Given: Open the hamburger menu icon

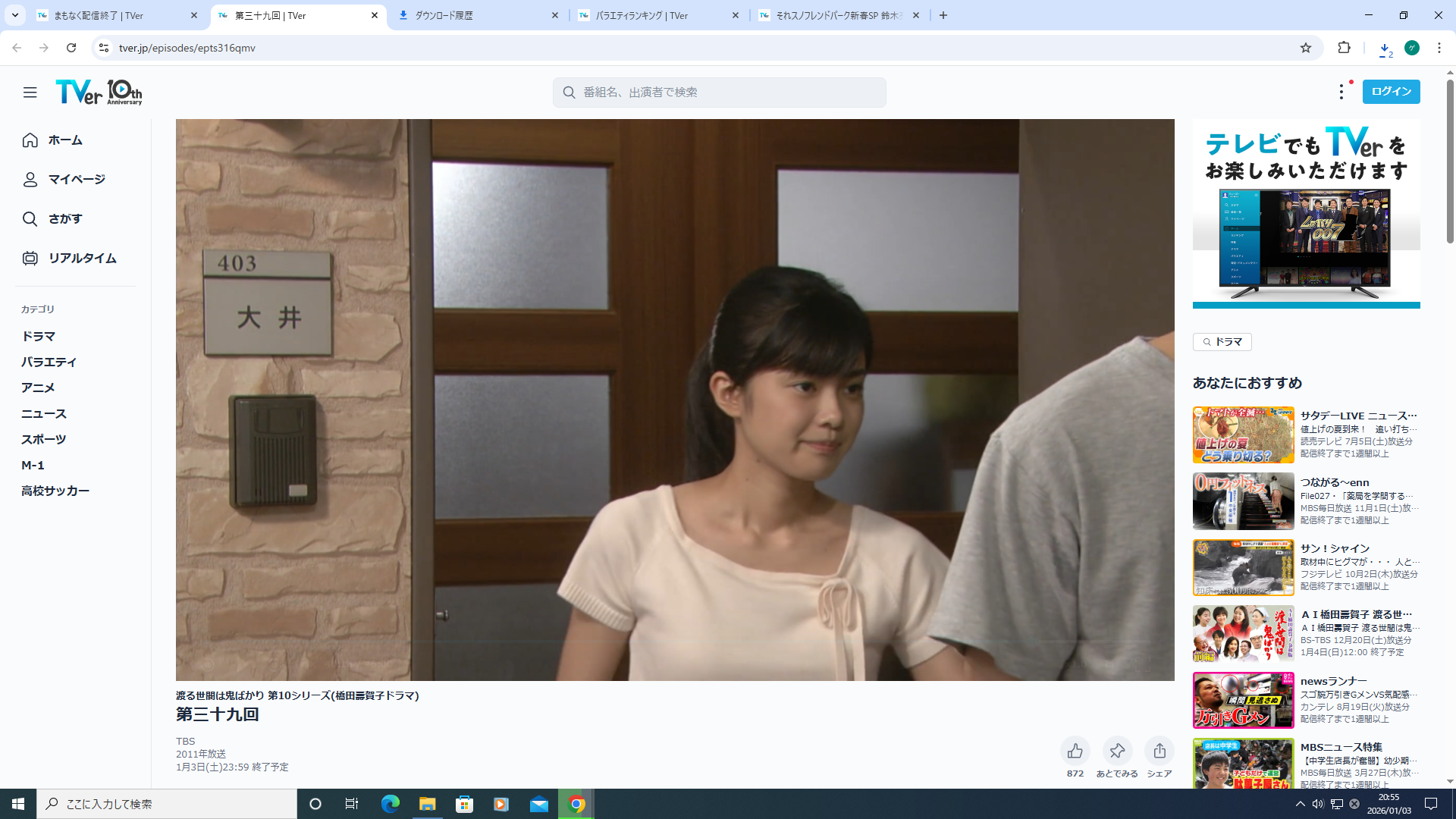Looking at the screenshot, I should click(x=30, y=93).
